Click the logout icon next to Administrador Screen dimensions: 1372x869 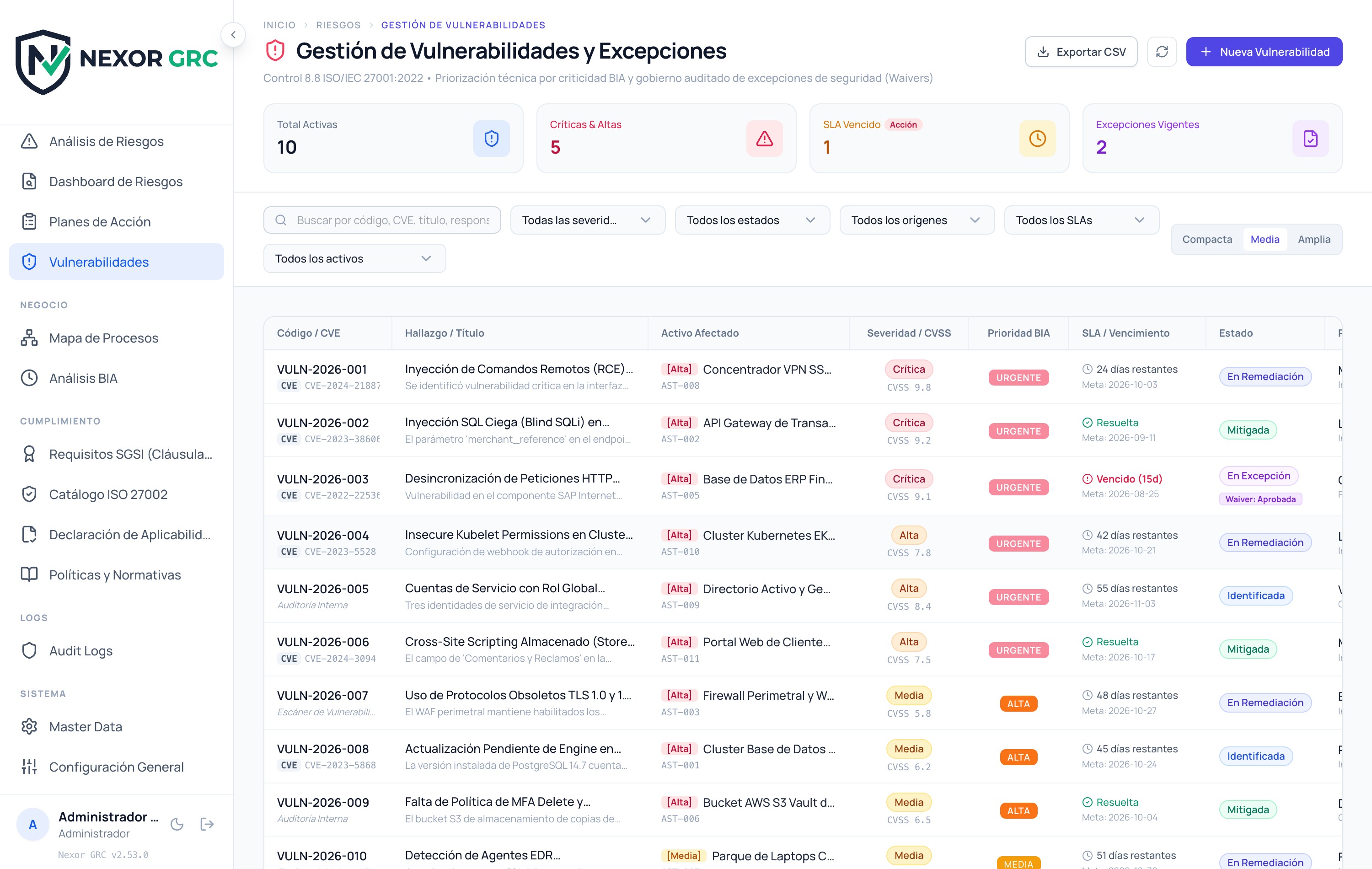point(207,824)
